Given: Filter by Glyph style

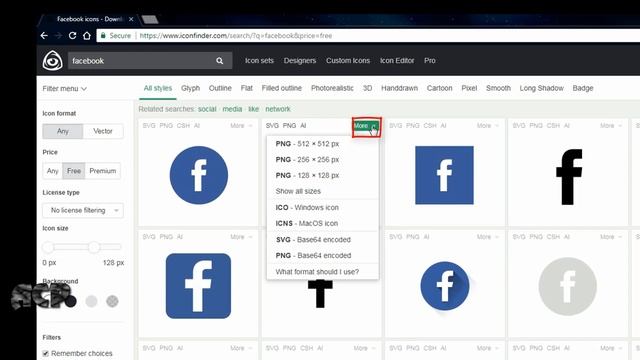Looking at the screenshot, I should point(190,88).
